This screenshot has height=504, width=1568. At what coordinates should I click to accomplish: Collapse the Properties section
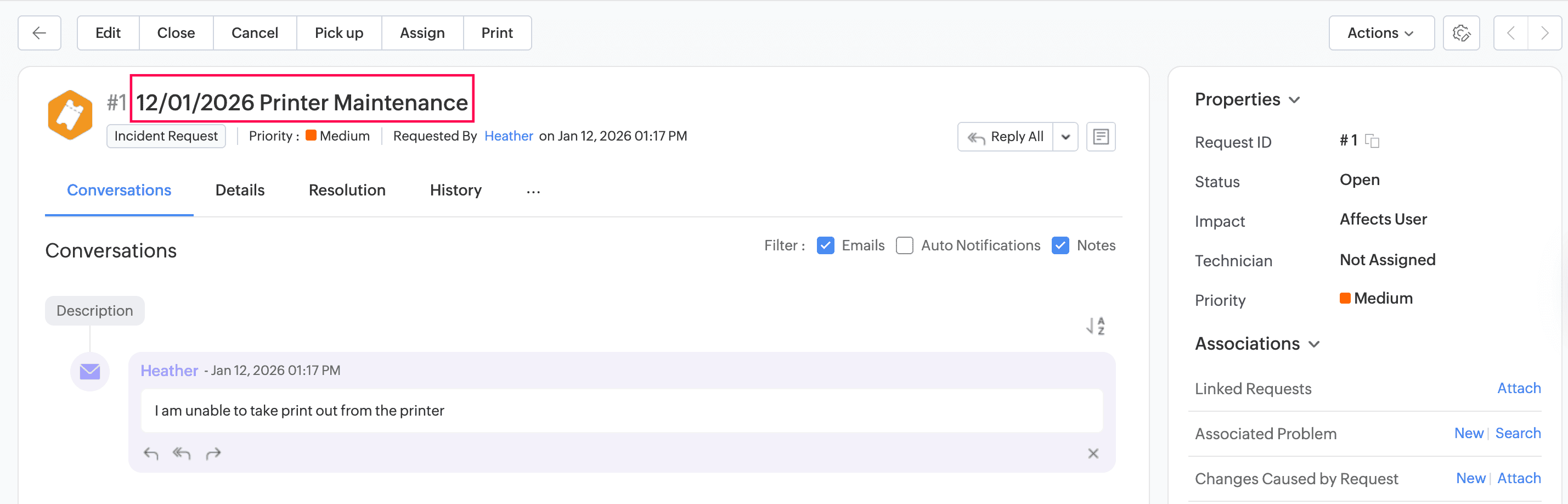[x=1295, y=100]
